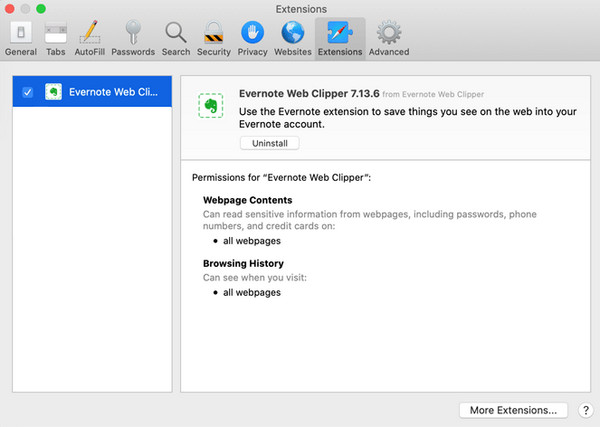600x427 pixels.
Task: Open the General preferences pane
Action: click(x=21, y=38)
